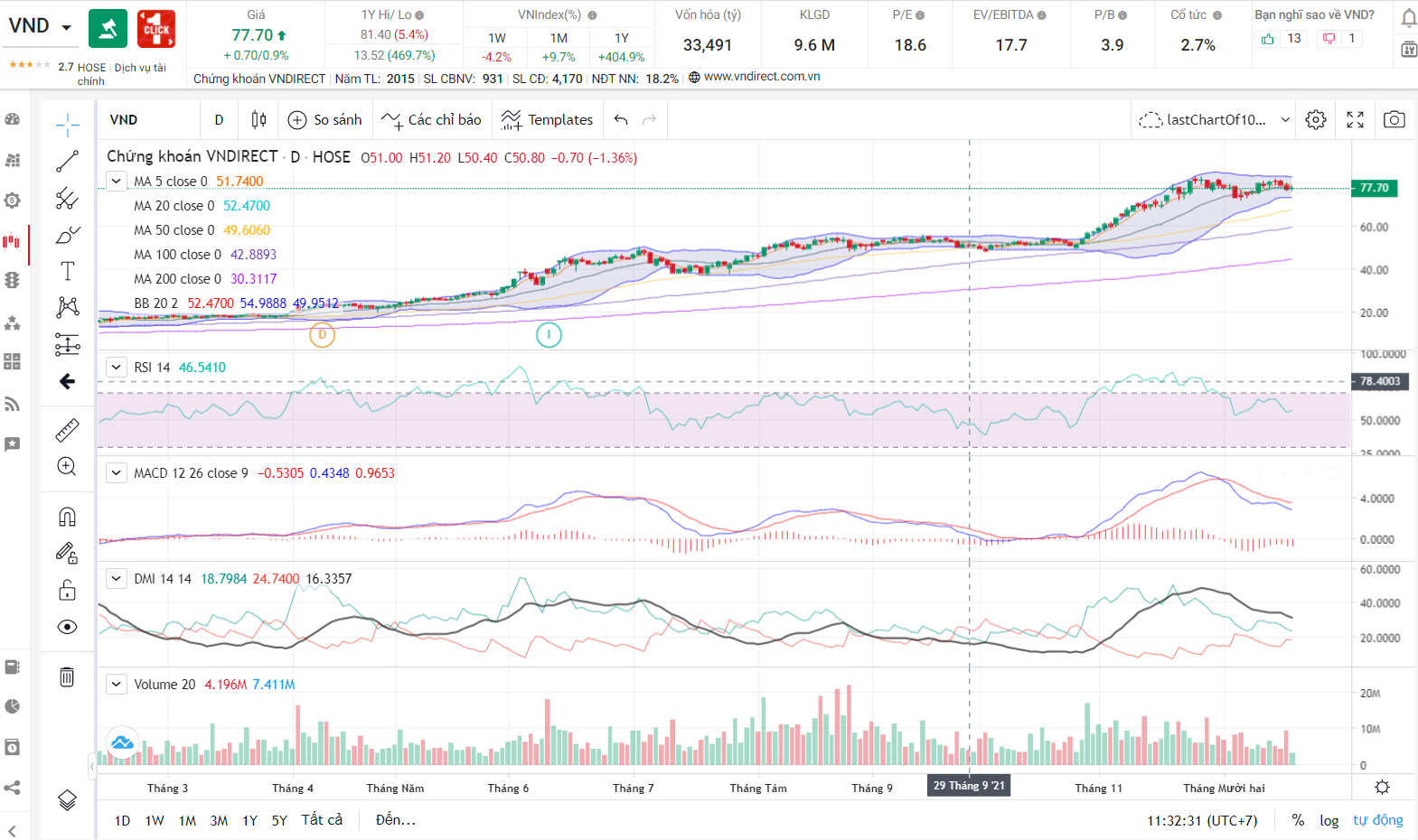The height and width of the screenshot is (840, 1418).
Task: Click the dividend D marker on chart
Action: 322,335
